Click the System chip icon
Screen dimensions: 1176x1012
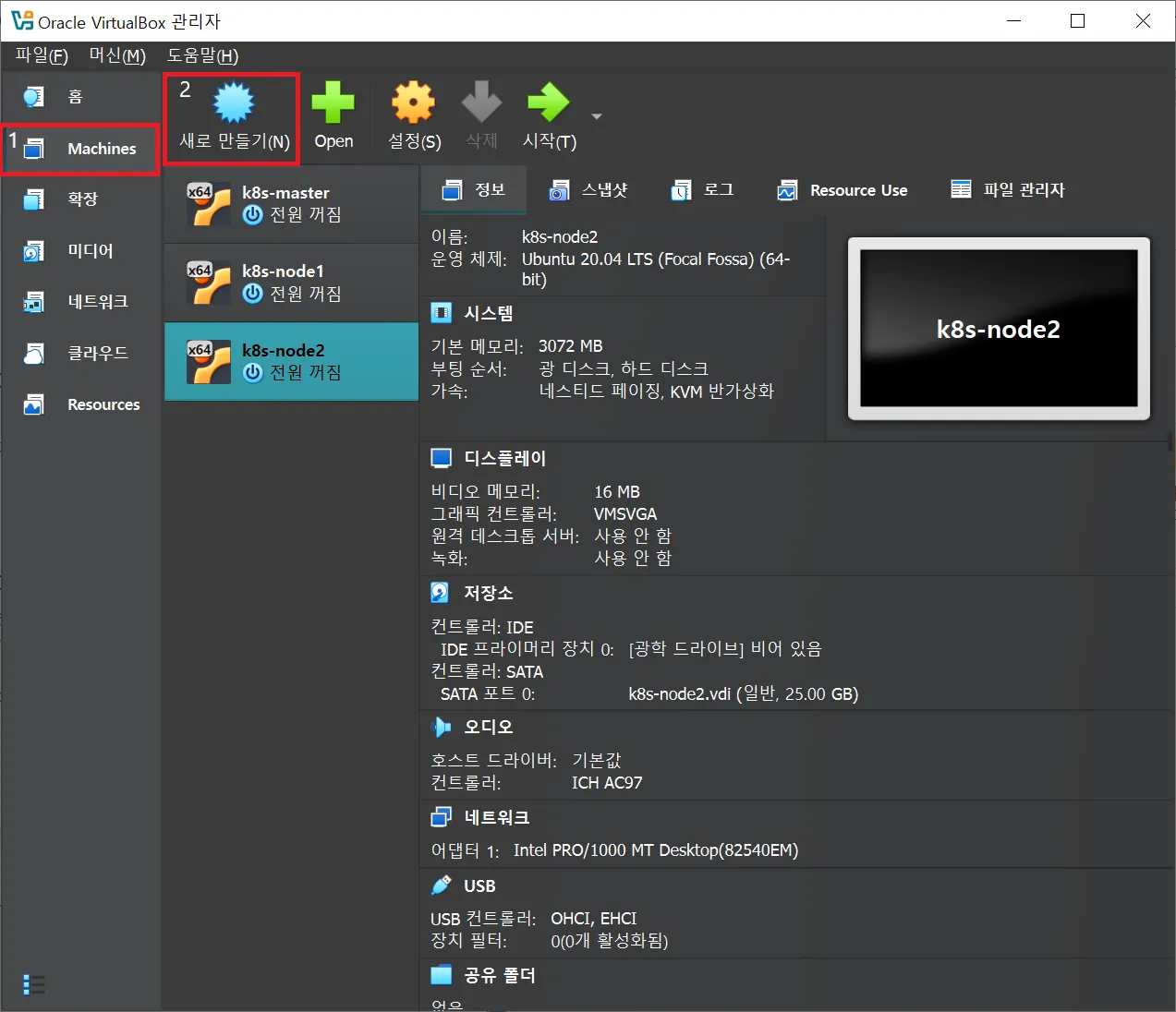tap(442, 313)
